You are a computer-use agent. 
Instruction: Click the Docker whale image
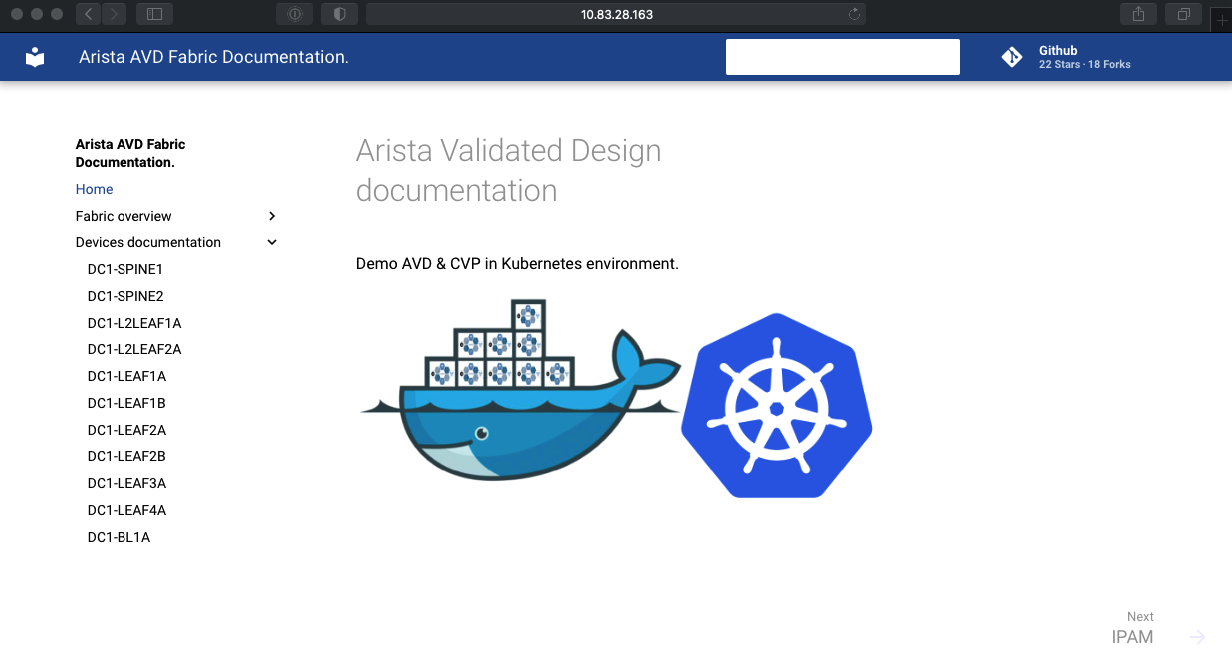click(520, 390)
